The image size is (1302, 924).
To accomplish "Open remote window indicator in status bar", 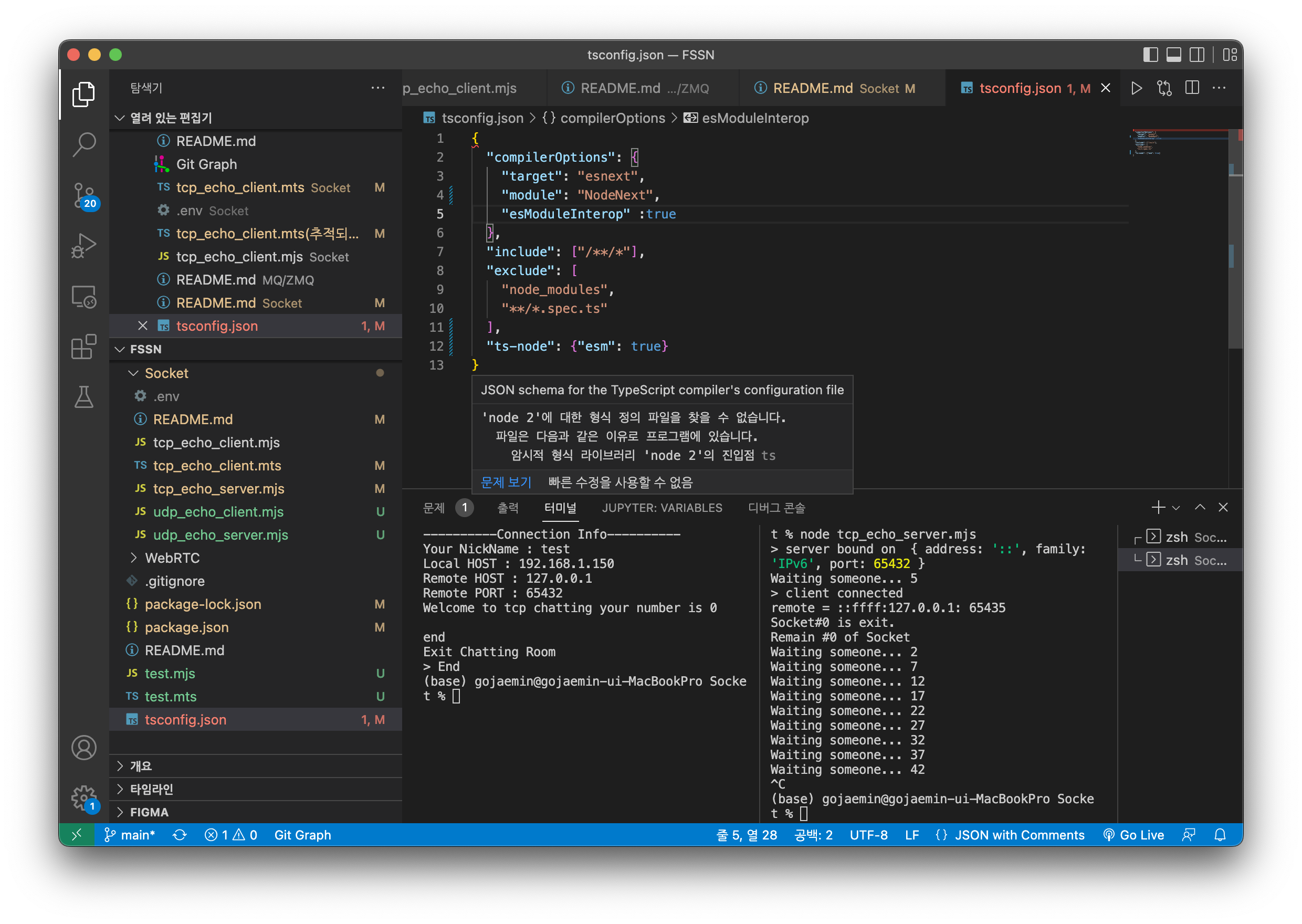I will (77, 835).
